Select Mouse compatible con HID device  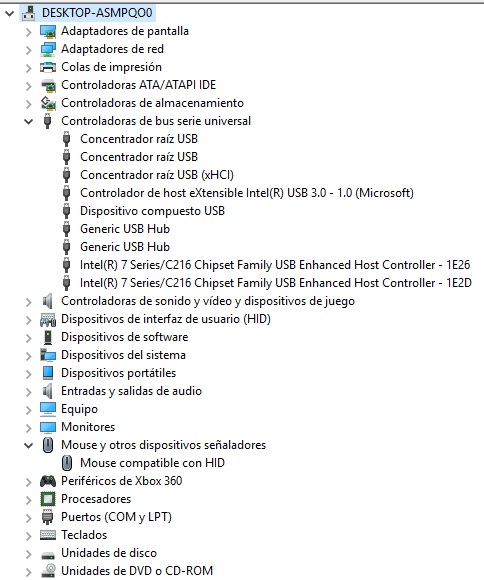[x=152, y=463]
